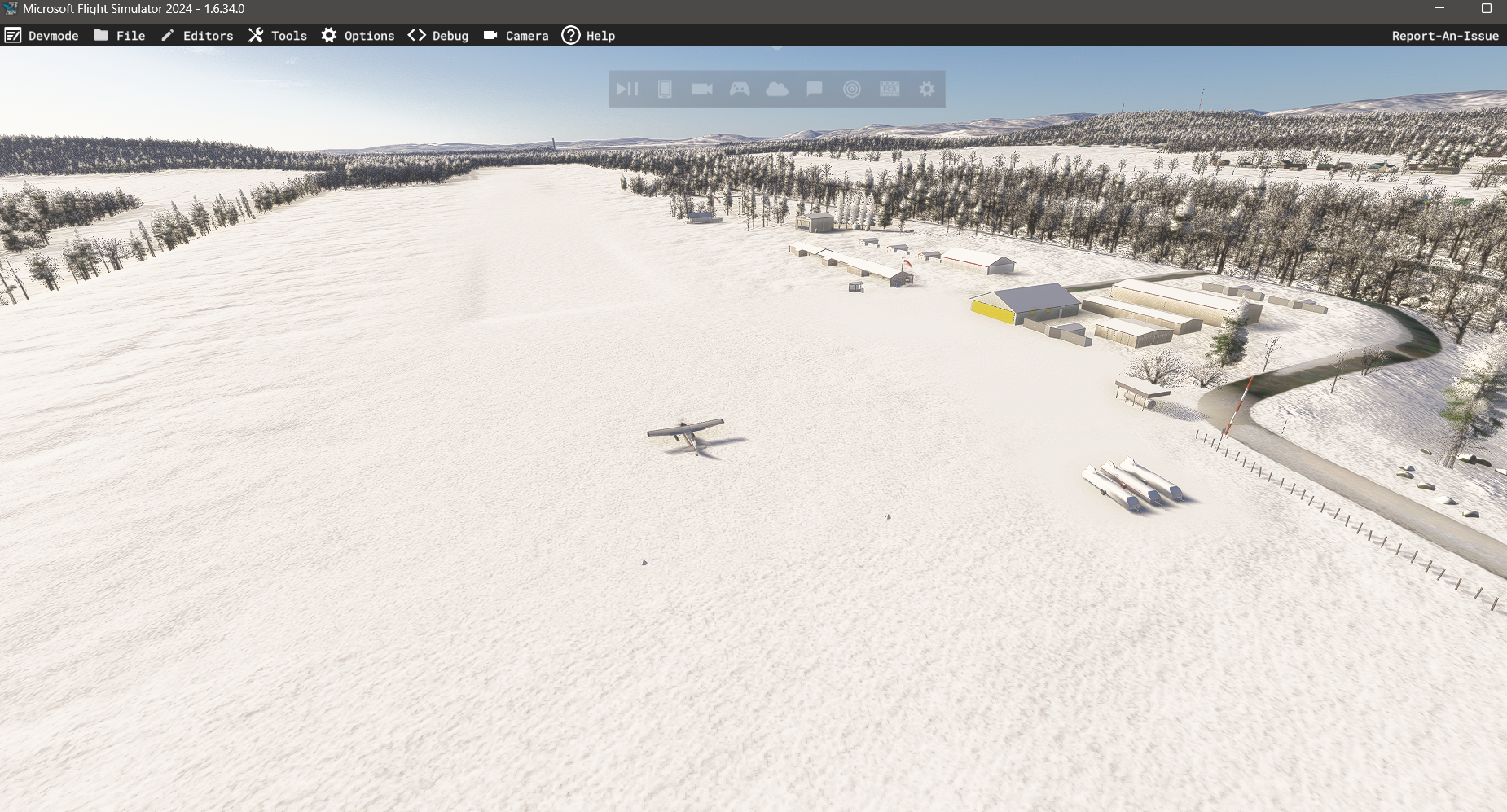Click the Report-An-Issue button

[1444, 36]
